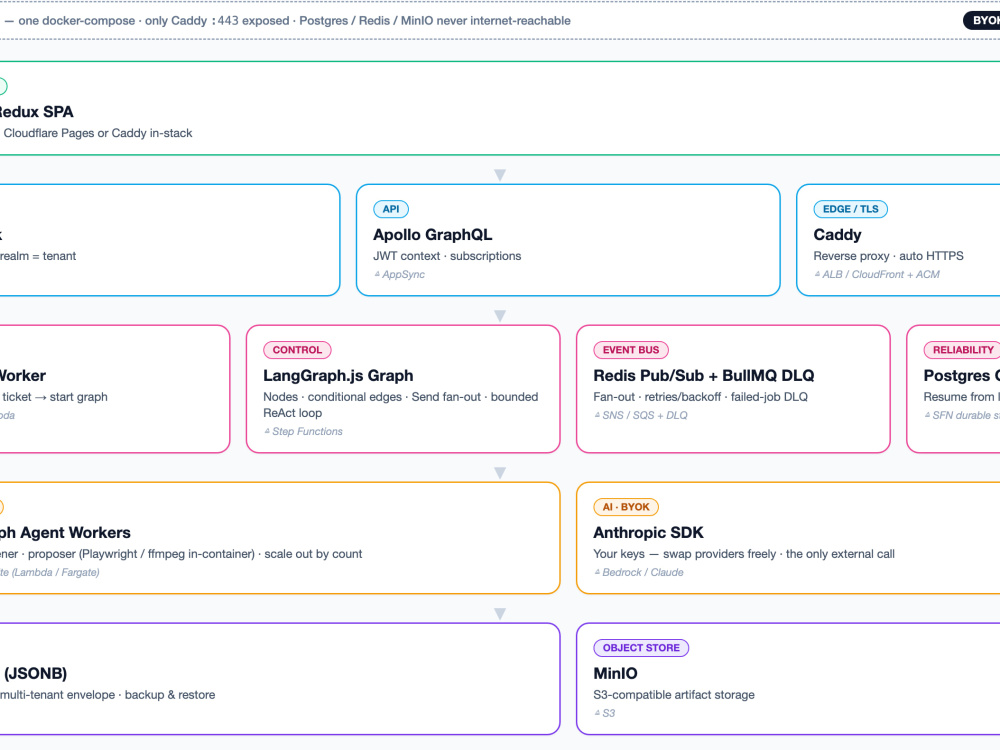Click Redis Pub/Sub + BullMQ DLQ heading
The height and width of the screenshot is (750, 1000).
tap(703, 376)
